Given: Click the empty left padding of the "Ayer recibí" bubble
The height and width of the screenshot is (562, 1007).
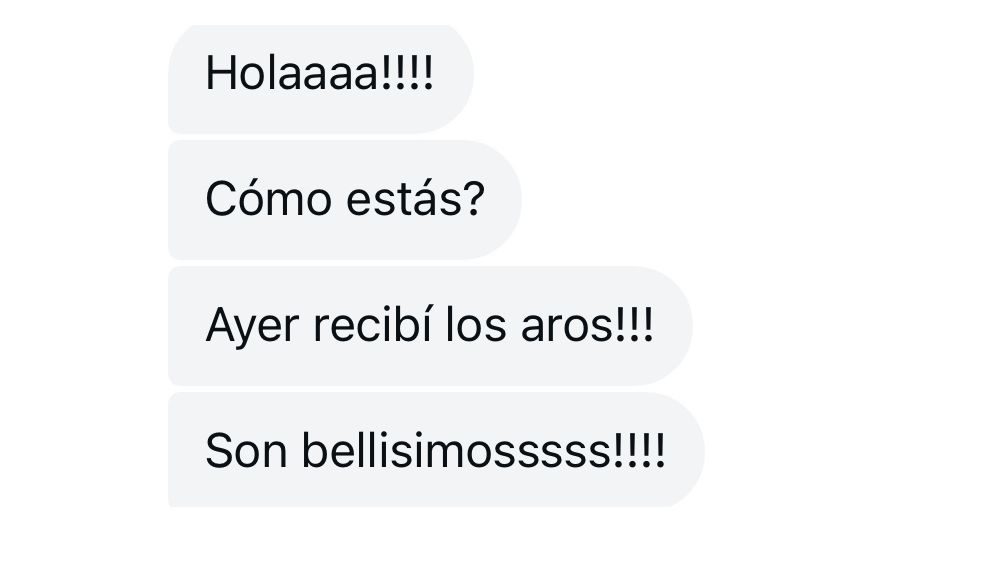Looking at the screenshot, I should pyautogui.click(x=186, y=326).
